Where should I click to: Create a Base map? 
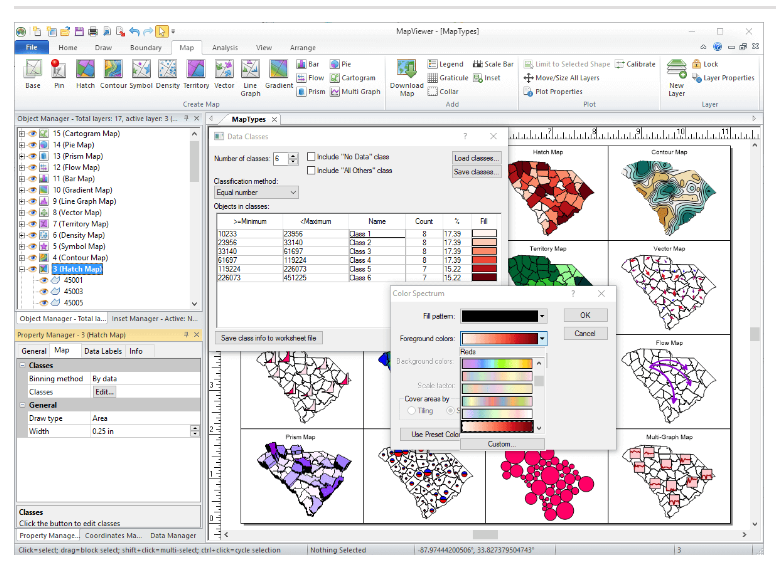tap(33, 74)
